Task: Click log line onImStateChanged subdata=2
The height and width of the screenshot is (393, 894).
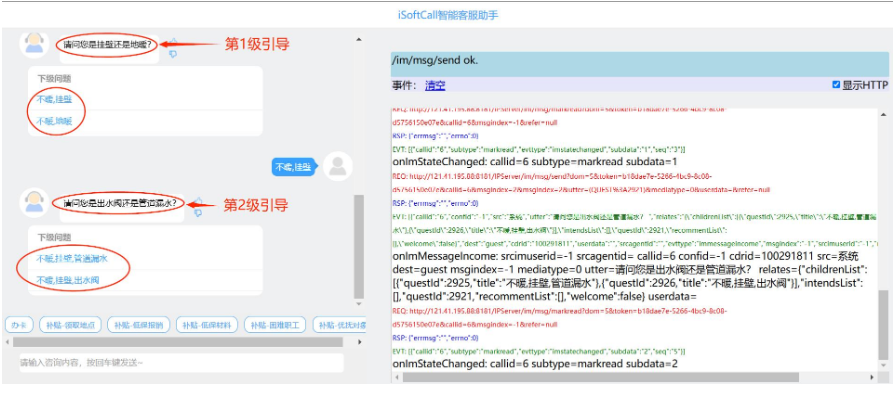Action: (535, 364)
